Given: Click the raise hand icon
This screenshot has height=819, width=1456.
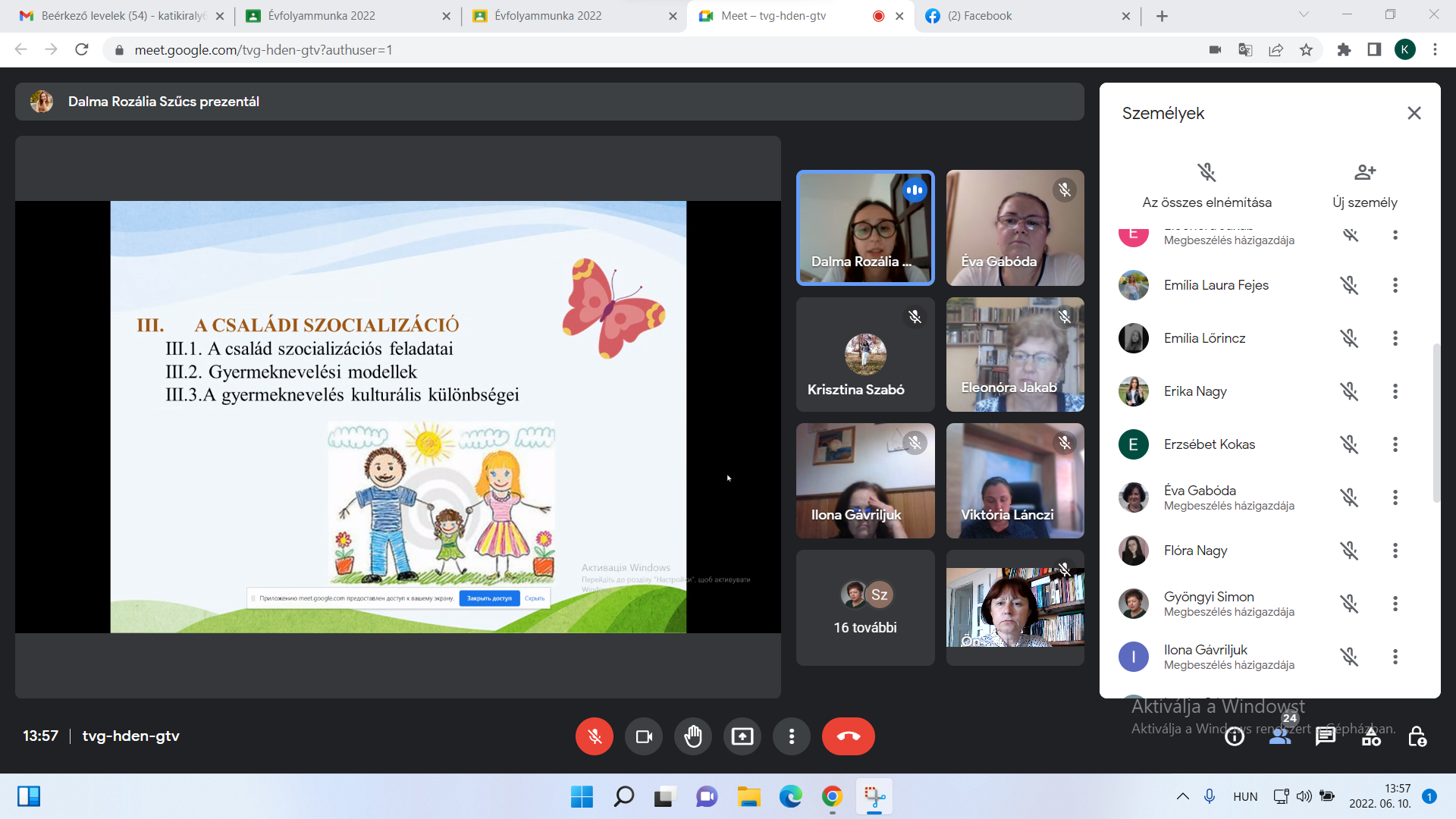Looking at the screenshot, I should (x=692, y=736).
